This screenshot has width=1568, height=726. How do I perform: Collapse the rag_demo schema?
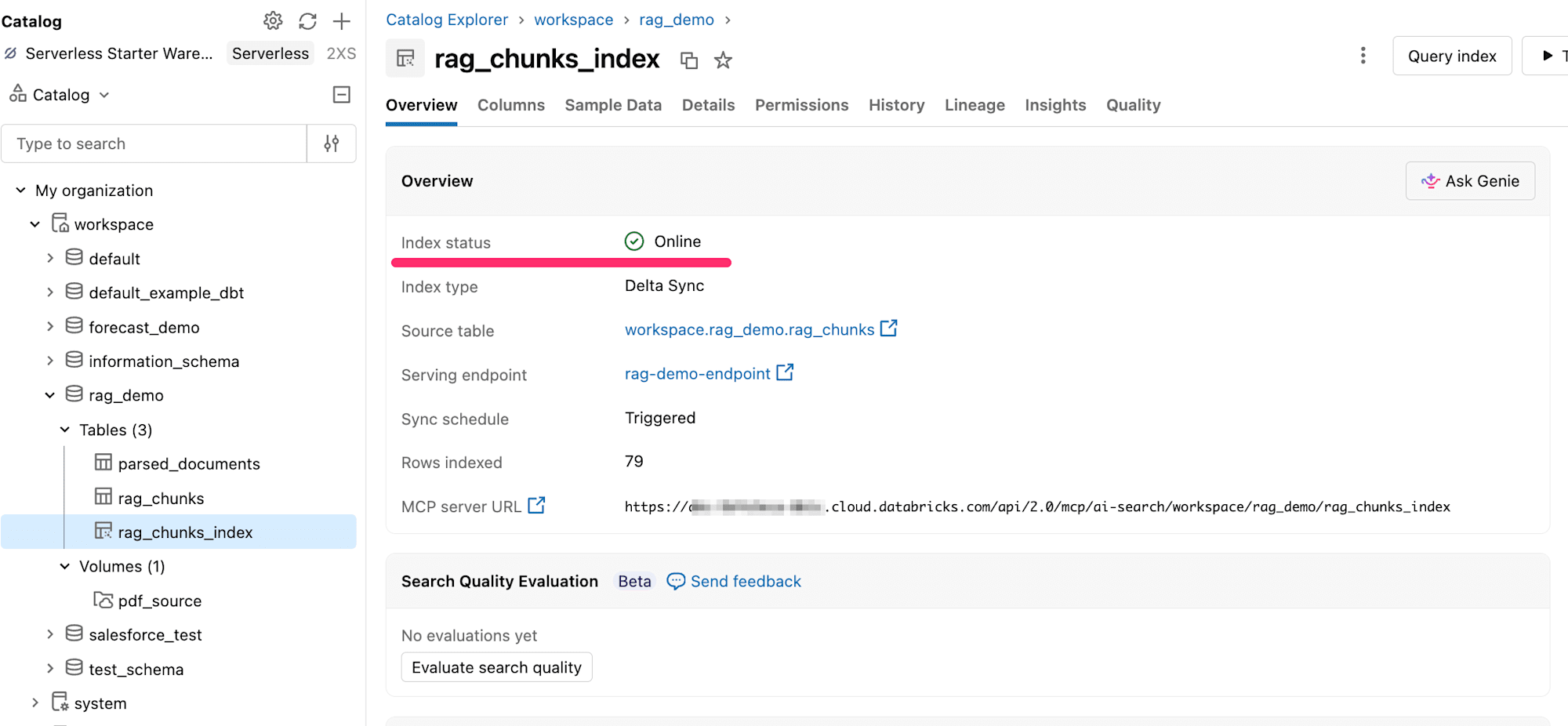tap(50, 395)
